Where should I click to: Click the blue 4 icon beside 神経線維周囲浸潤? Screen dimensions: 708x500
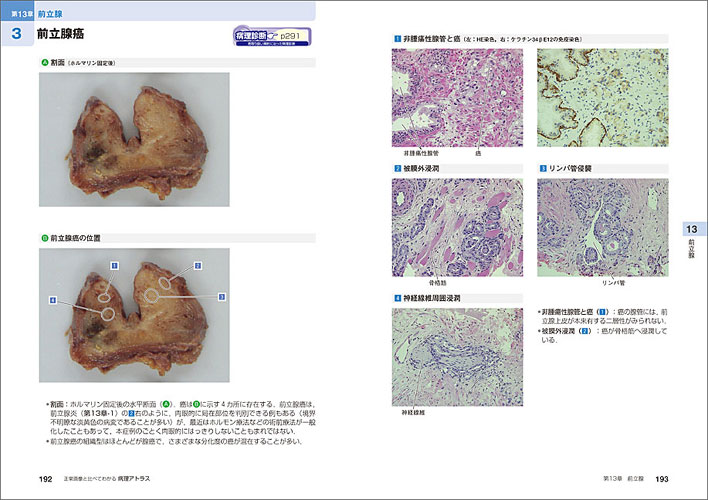(397, 297)
